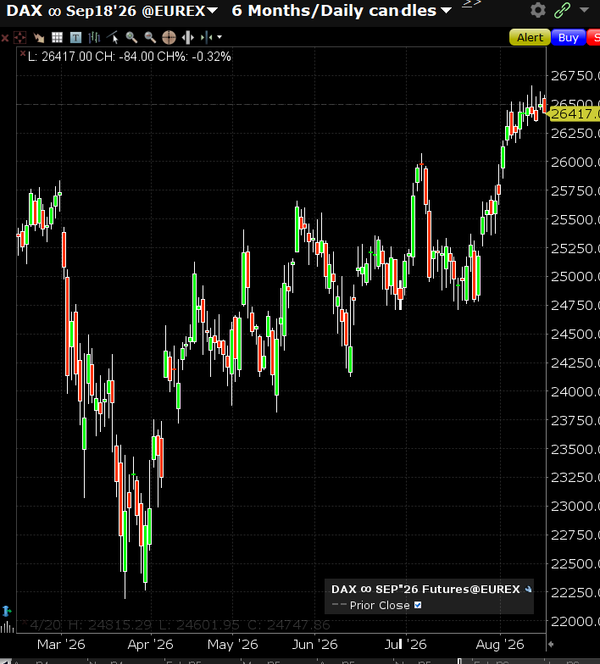Click the 26000 price axis label
The width and height of the screenshot is (600, 664).
click(x=575, y=162)
